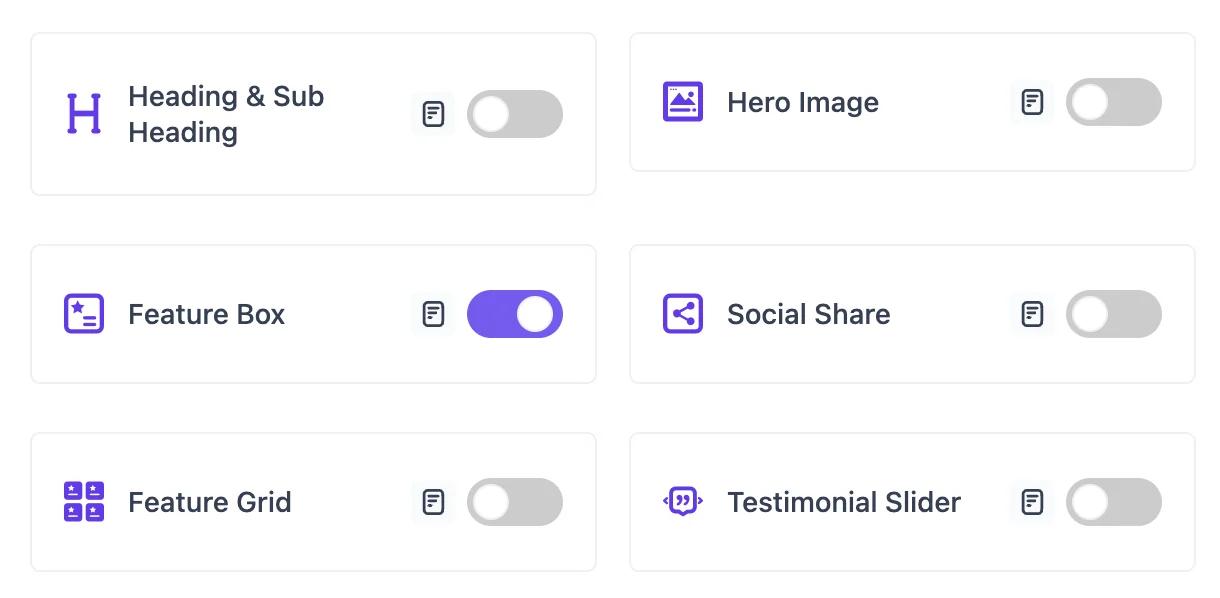Click the Social Share network icon
This screenshot has width=1220, height=598.
click(683, 314)
